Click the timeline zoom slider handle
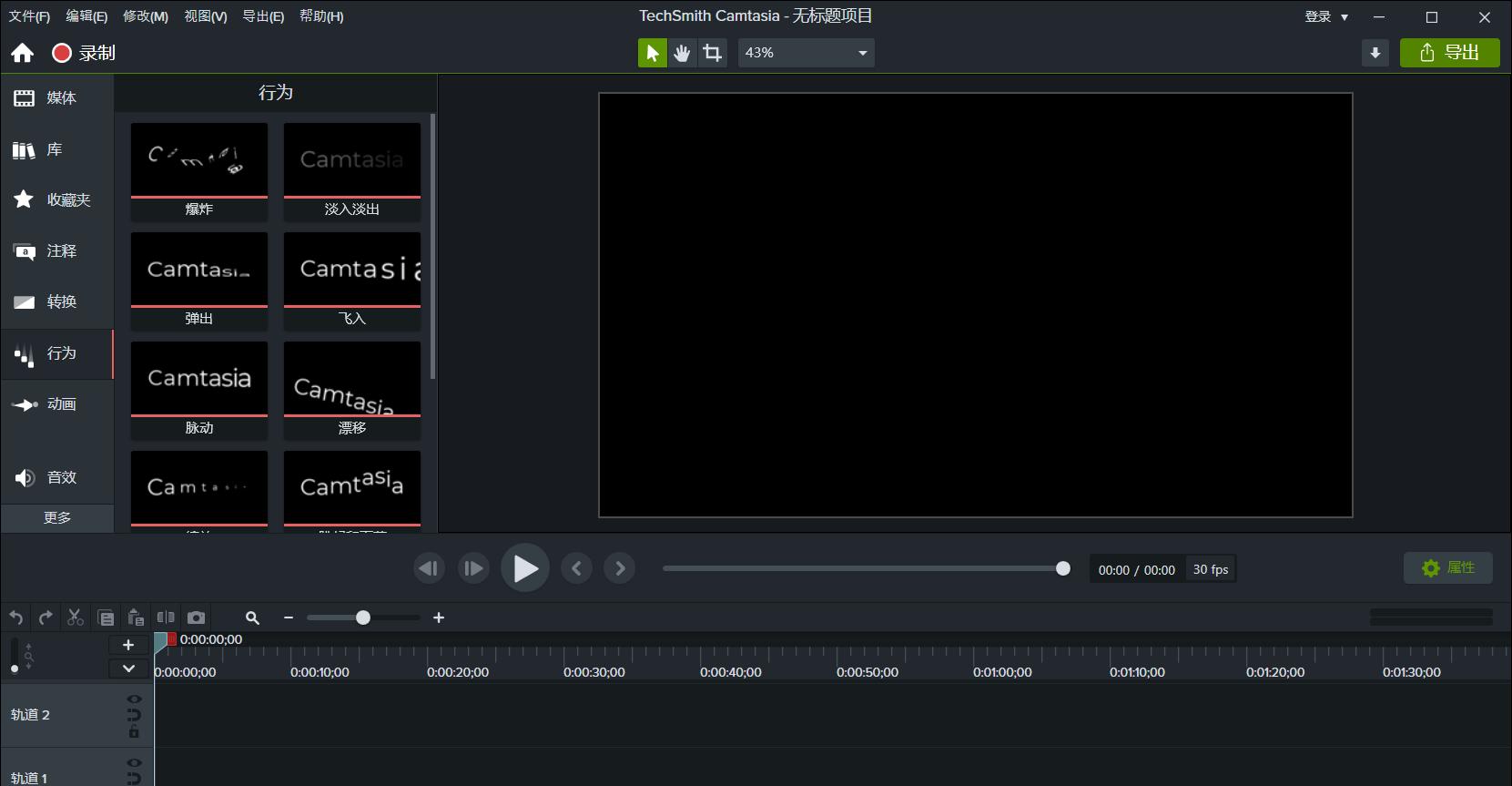The width and height of the screenshot is (1512, 786). [363, 618]
